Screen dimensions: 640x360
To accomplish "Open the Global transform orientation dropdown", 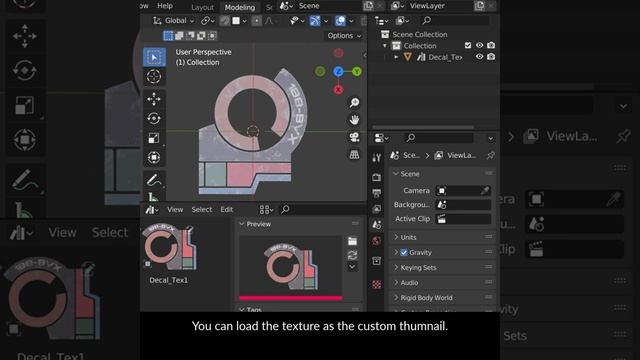I will [x=174, y=21].
